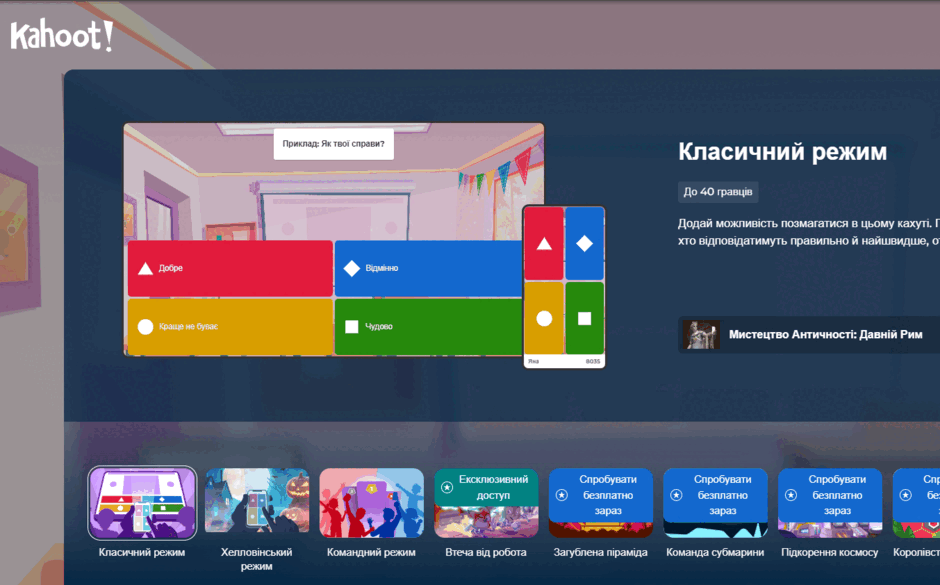Click the red Добре answer tile
This screenshot has height=585, width=940.
[230, 268]
